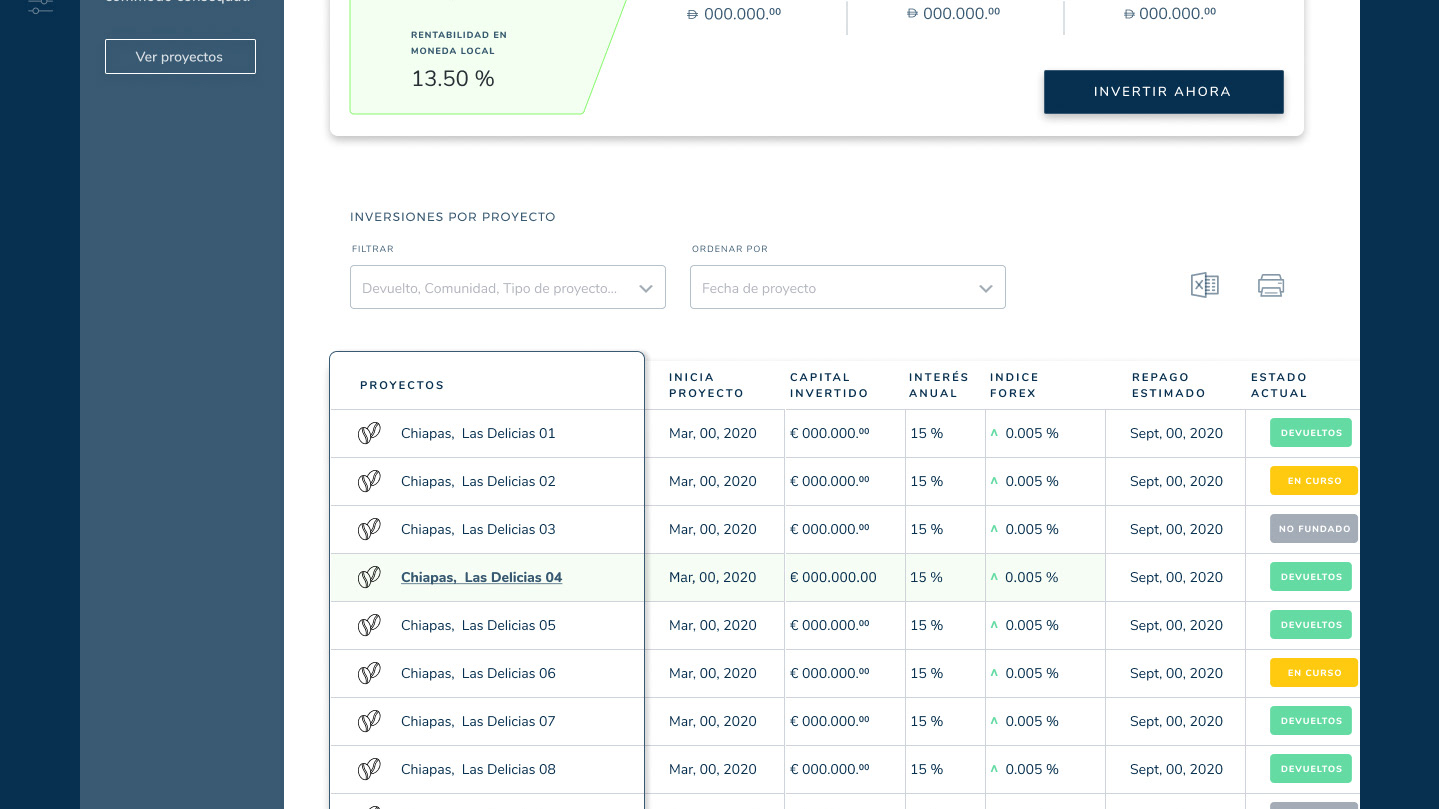Click the leaf icon for Las Delicias 01

[x=369, y=433]
